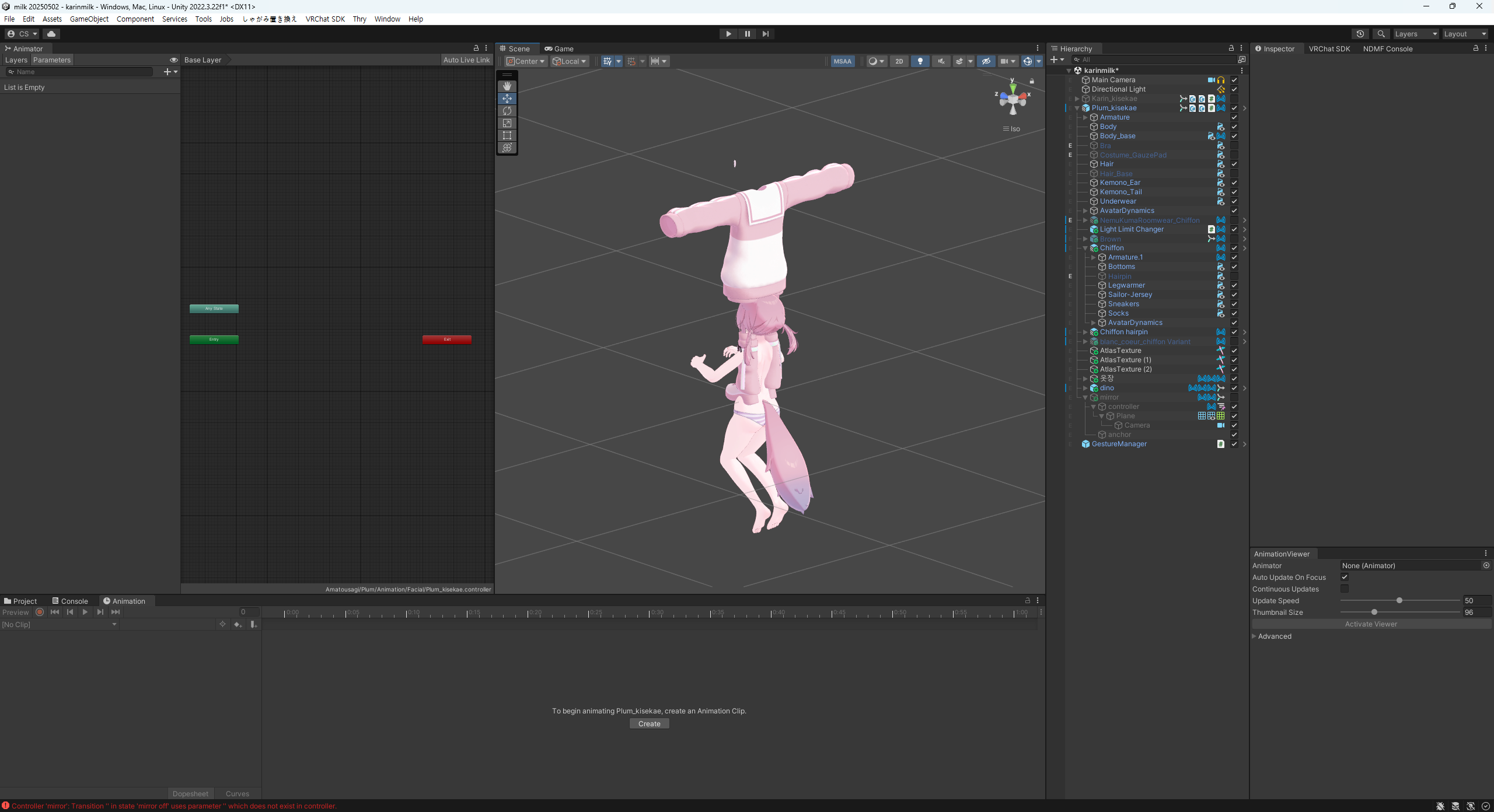The height and width of the screenshot is (812, 1494).
Task: Click the Step frame button
Action: 765,34
